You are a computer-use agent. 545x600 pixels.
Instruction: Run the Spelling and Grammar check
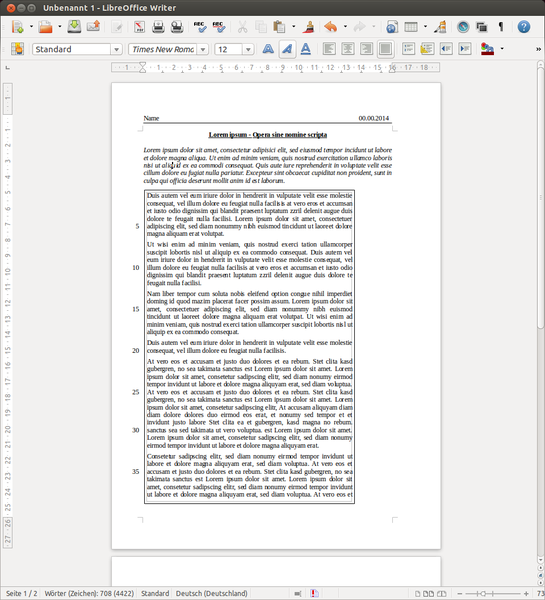[x=200, y=27]
